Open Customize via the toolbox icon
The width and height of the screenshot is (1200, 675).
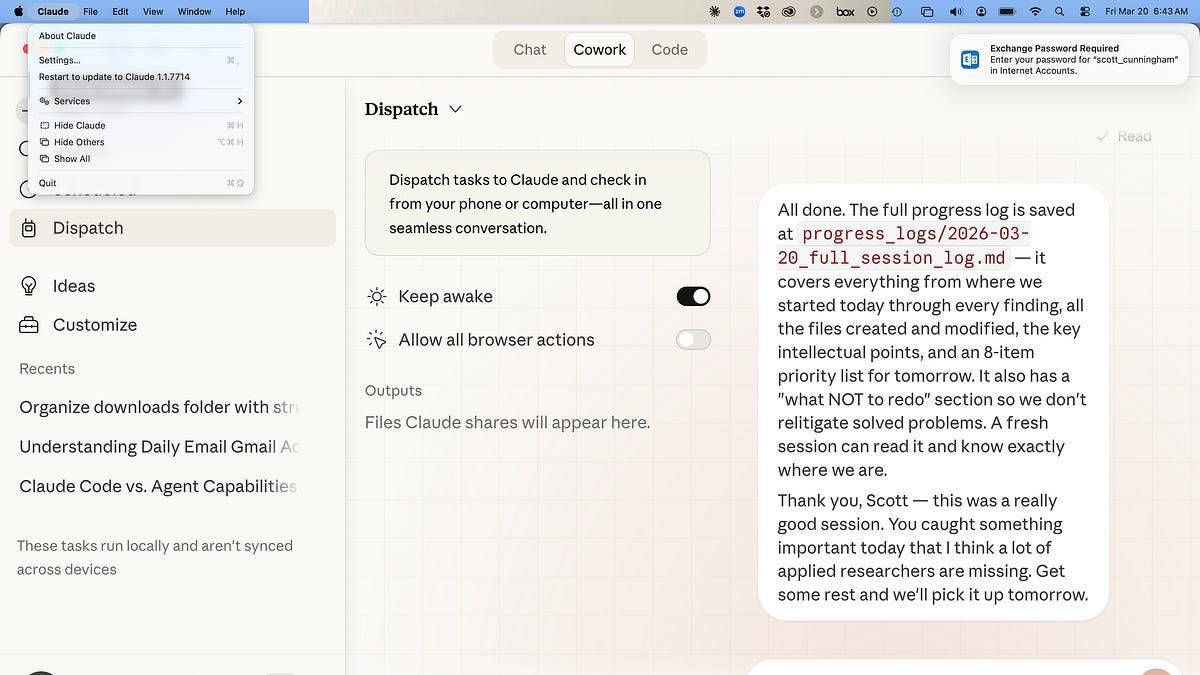(x=29, y=324)
